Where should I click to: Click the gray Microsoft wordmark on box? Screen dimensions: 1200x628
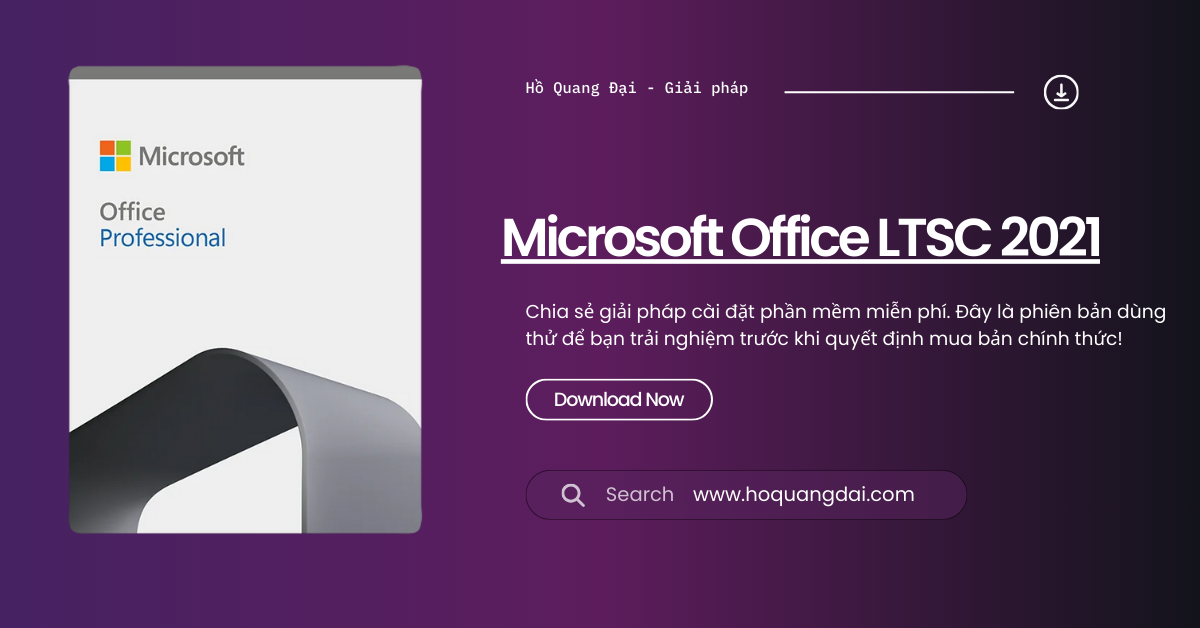click(192, 156)
